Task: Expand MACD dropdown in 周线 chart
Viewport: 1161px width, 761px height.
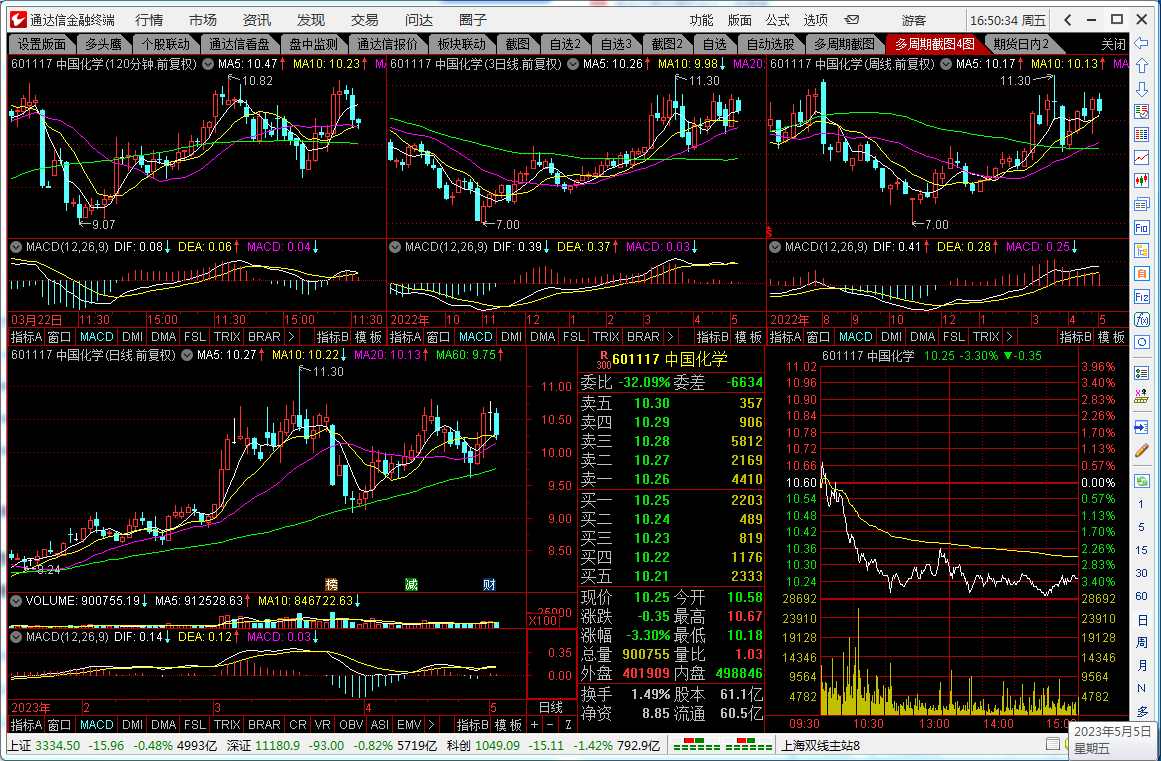Action: [775, 247]
